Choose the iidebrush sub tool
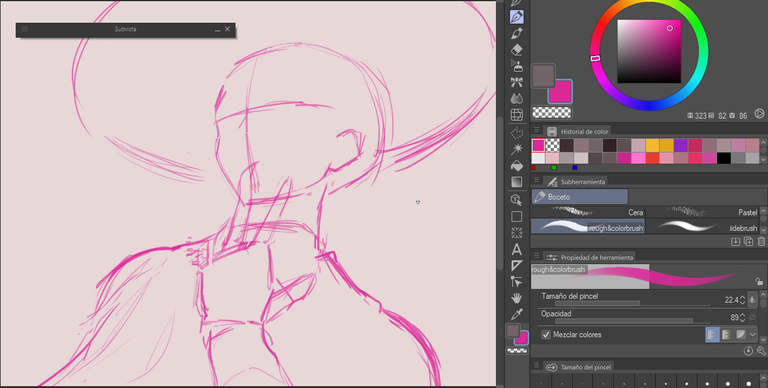 (x=702, y=226)
